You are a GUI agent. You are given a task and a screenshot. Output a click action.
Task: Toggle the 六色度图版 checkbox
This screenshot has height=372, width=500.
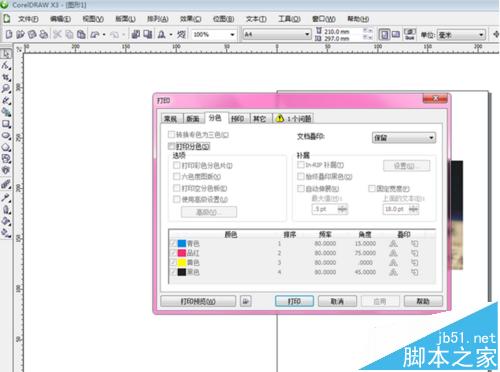click(177, 176)
